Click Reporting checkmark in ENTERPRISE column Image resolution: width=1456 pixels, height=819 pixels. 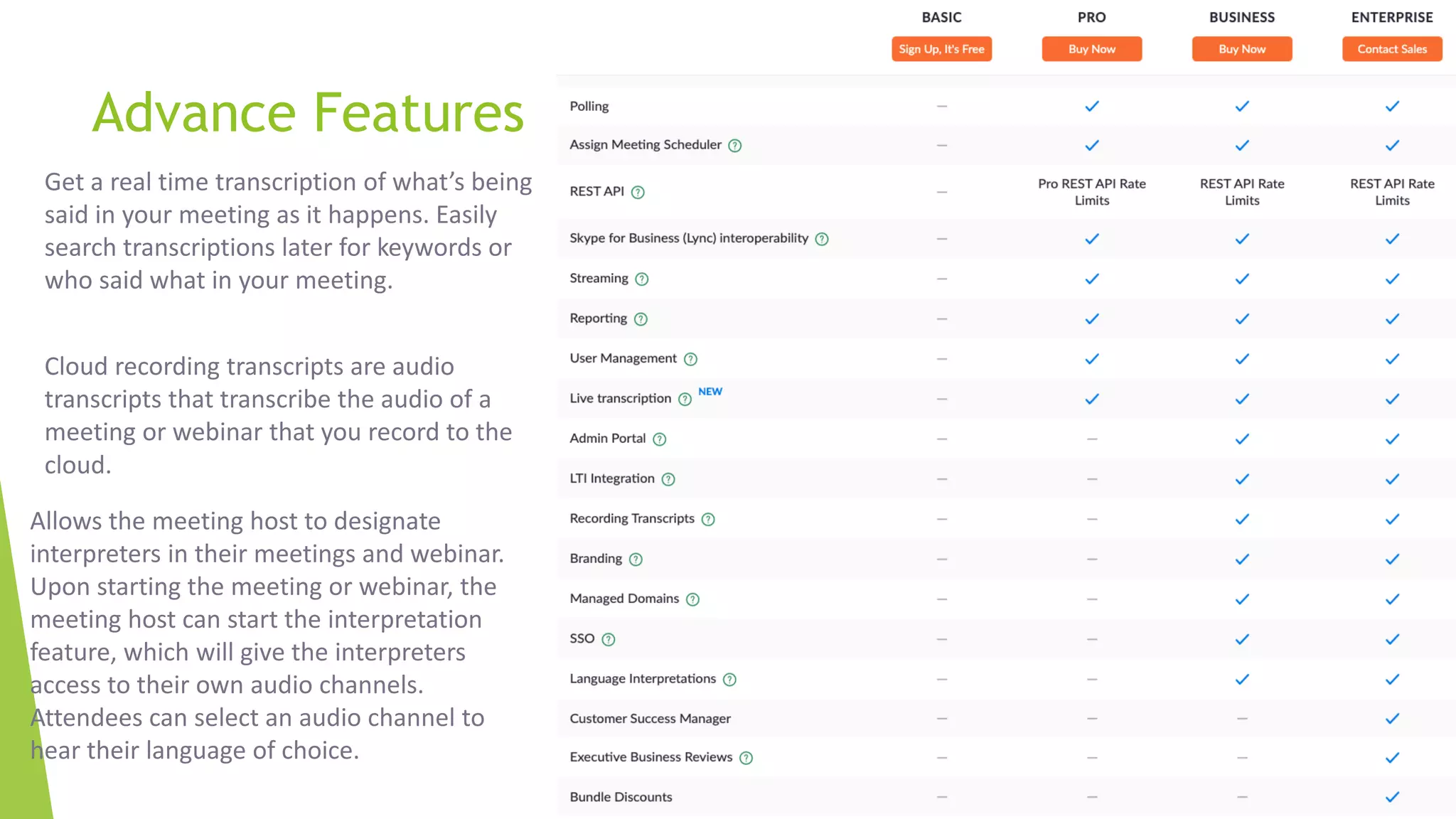click(x=1392, y=318)
